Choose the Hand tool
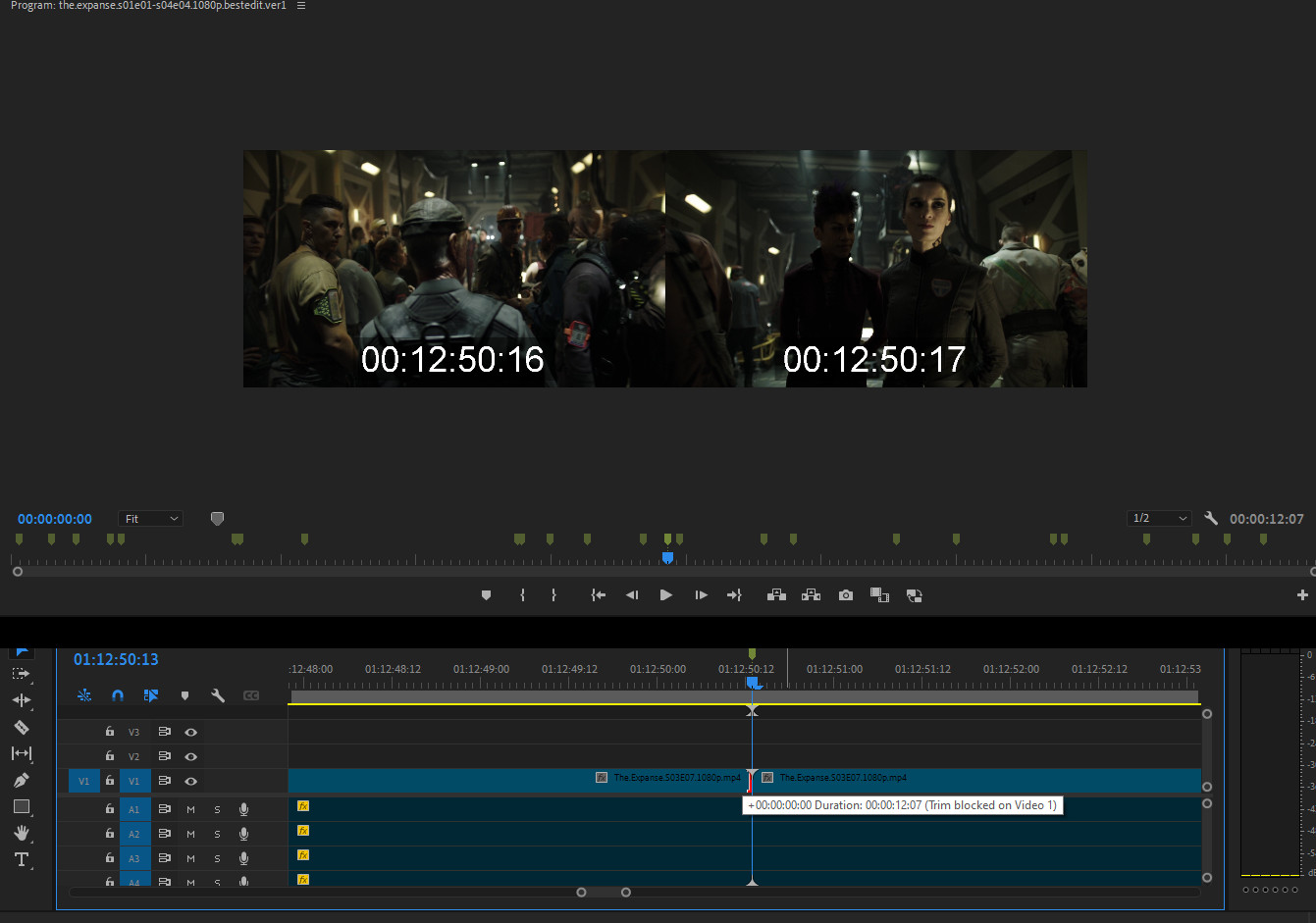The image size is (1316, 923). click(21, 833)
